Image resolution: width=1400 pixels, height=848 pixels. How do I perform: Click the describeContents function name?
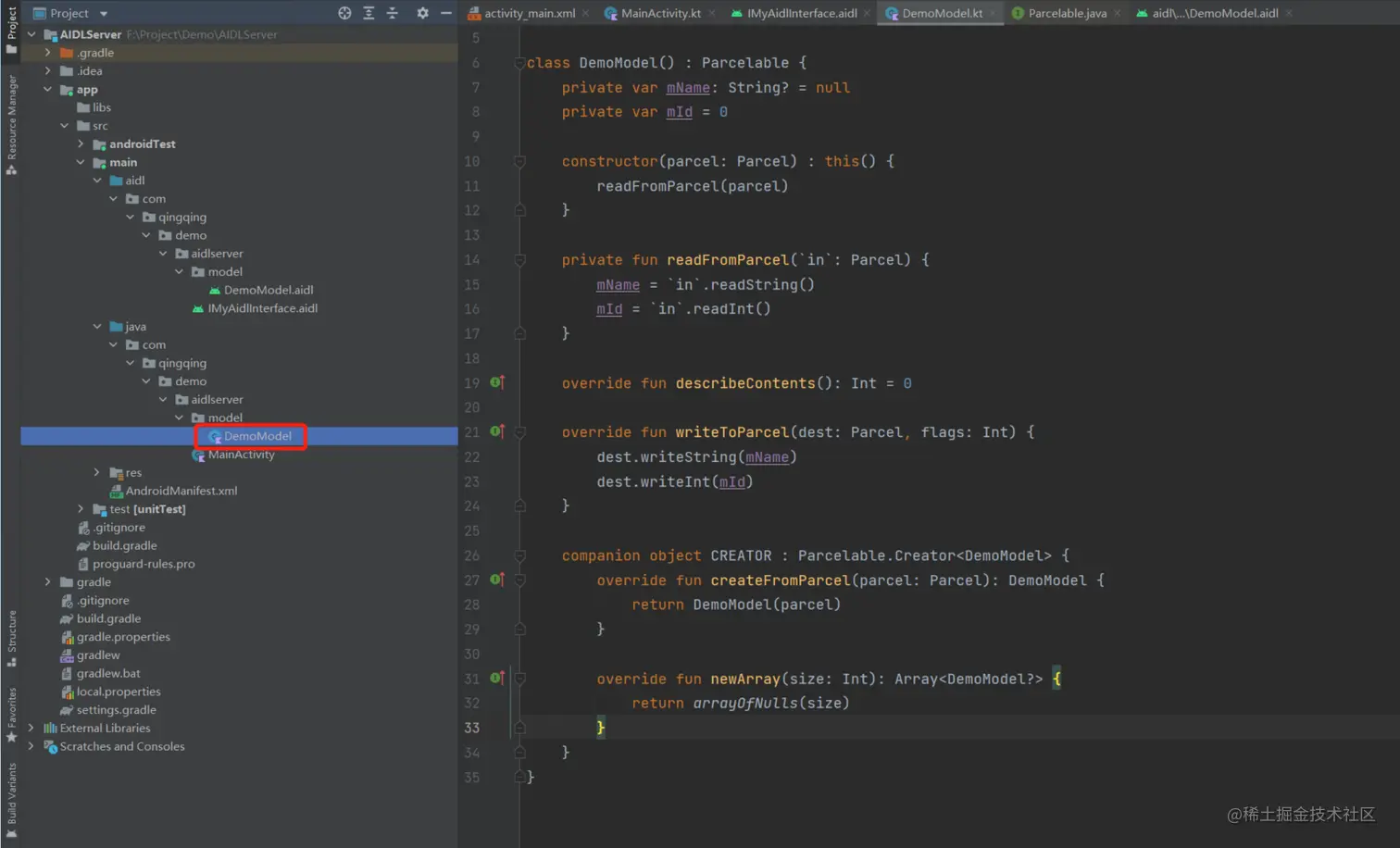(745, 383)
